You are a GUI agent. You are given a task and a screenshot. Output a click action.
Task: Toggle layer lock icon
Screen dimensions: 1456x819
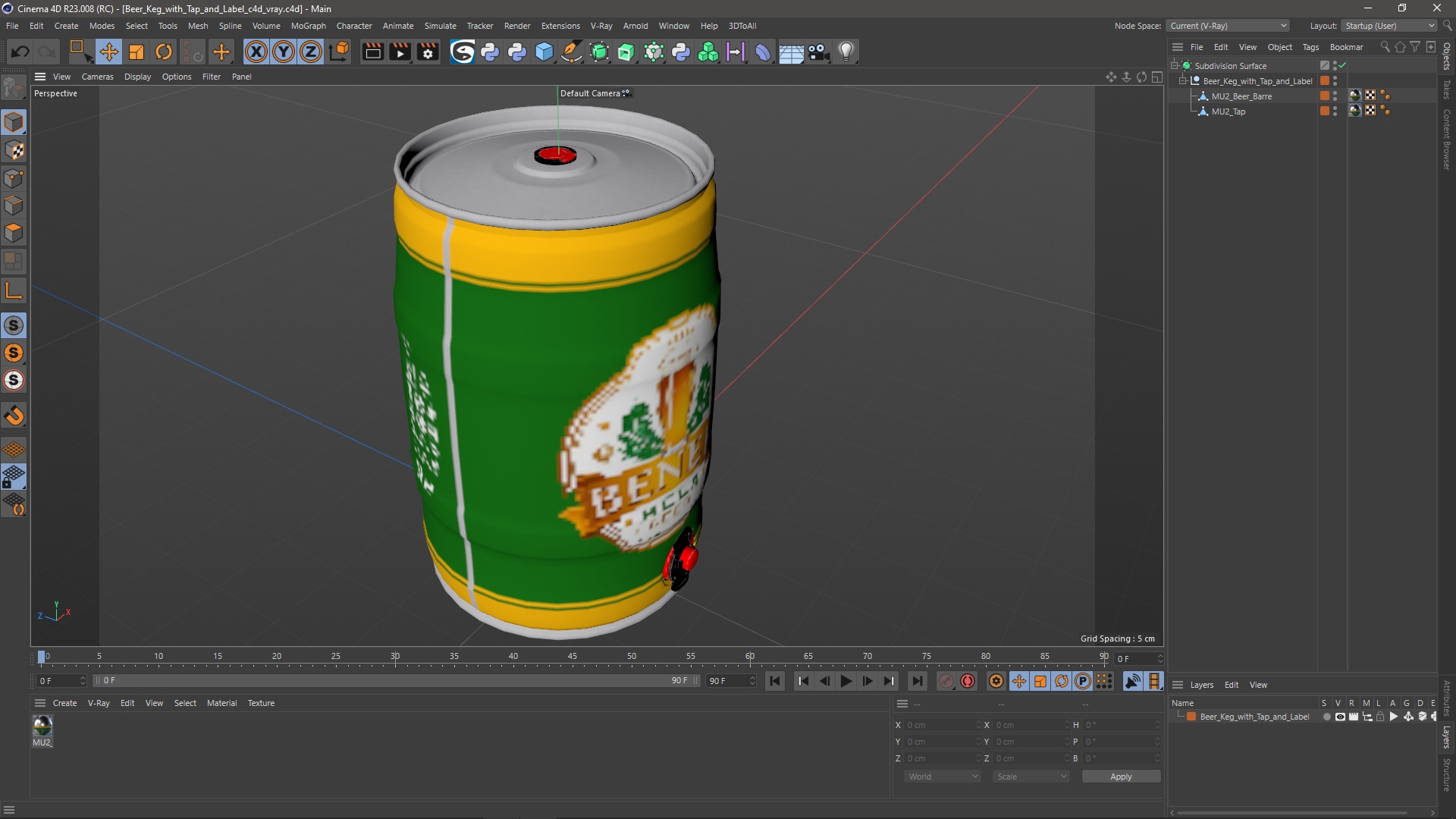[1380, 717]
